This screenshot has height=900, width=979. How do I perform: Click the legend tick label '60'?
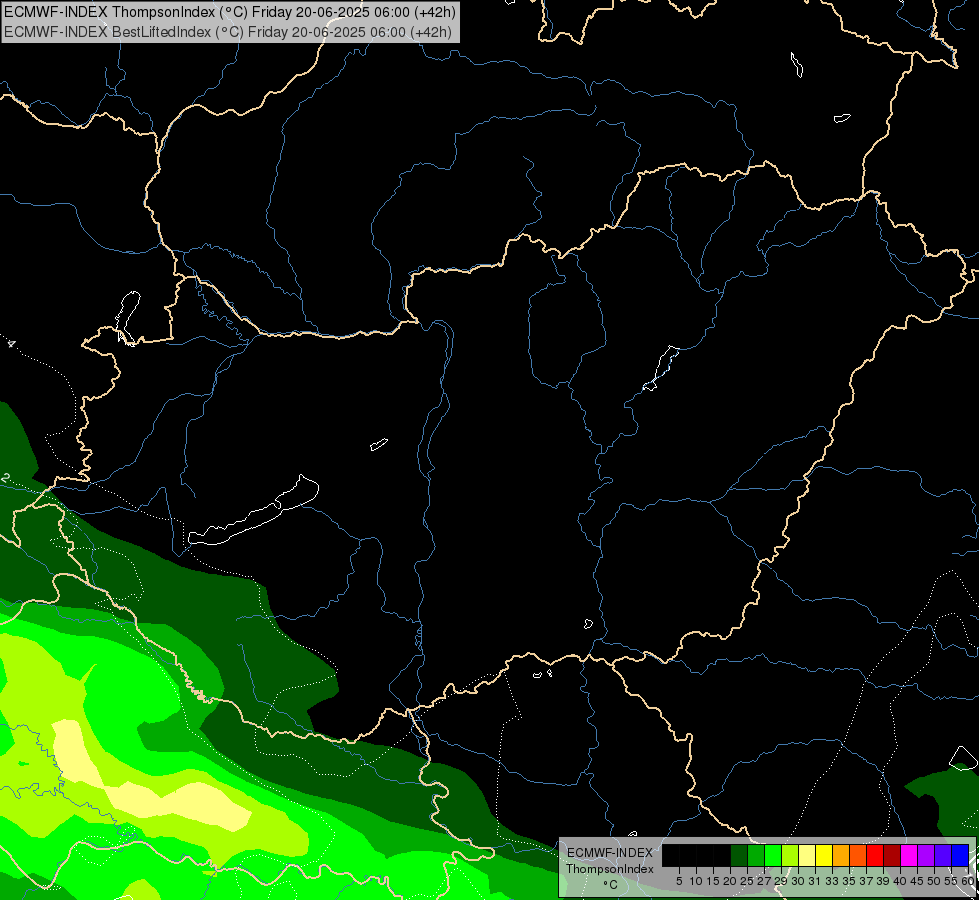tap(968, 881)
